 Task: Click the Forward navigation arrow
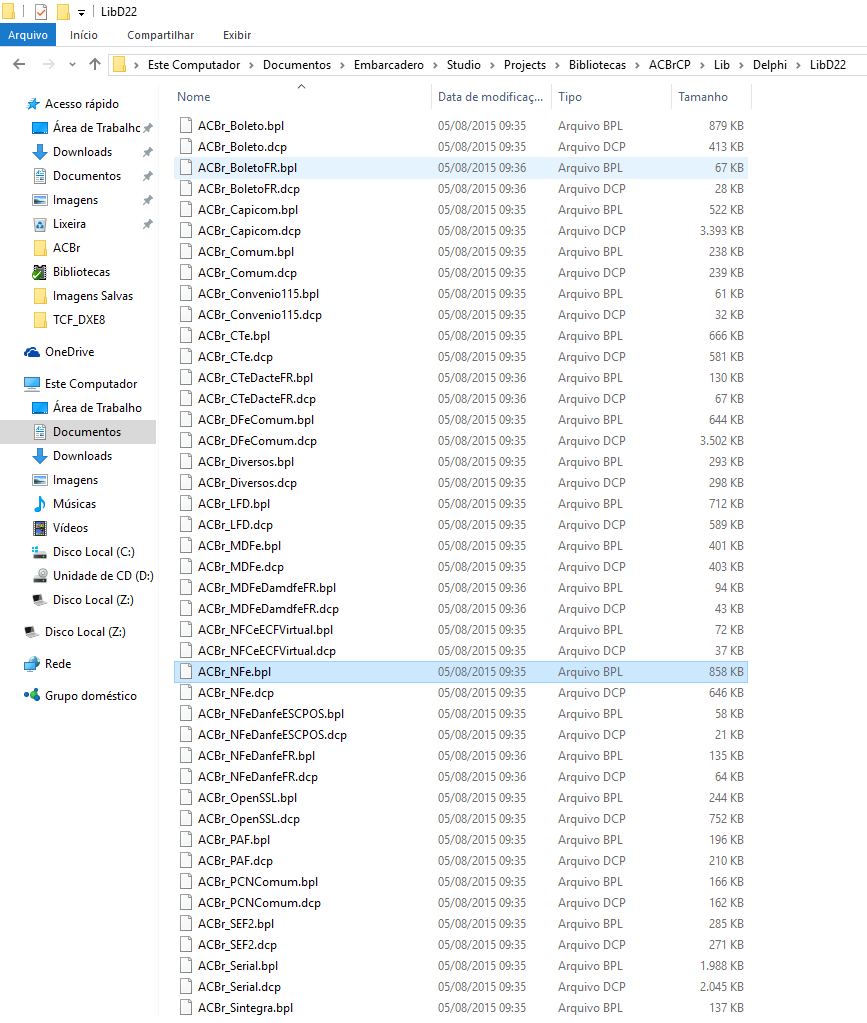point(48,64)
